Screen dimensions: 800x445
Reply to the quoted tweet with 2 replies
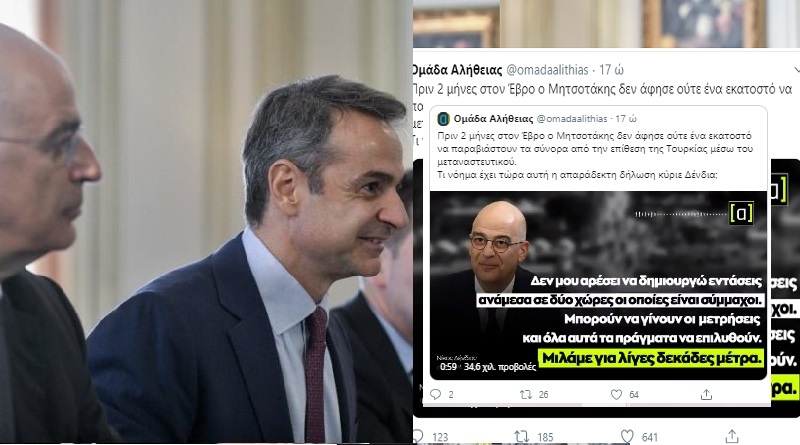pyautogui.click(x=436, y=394)
